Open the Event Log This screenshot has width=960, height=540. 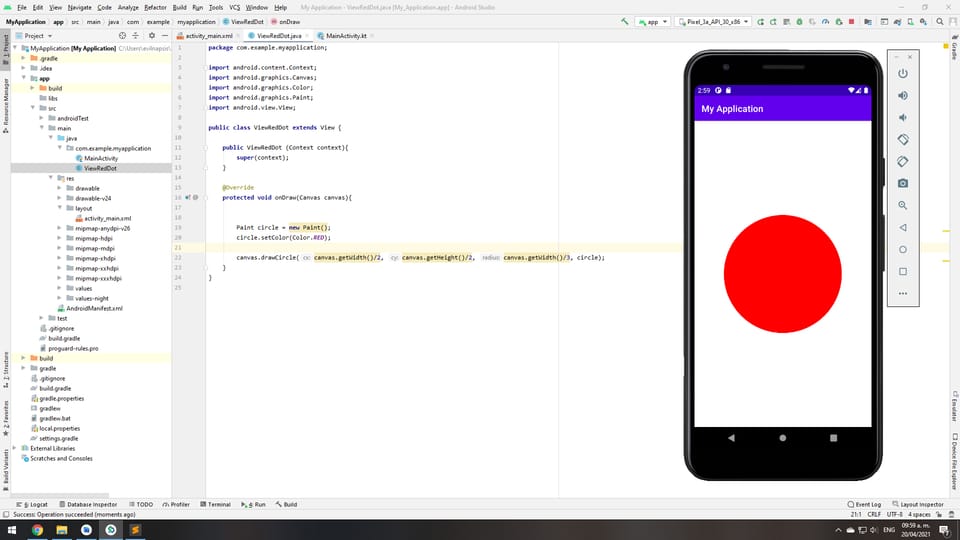[864, 504]
